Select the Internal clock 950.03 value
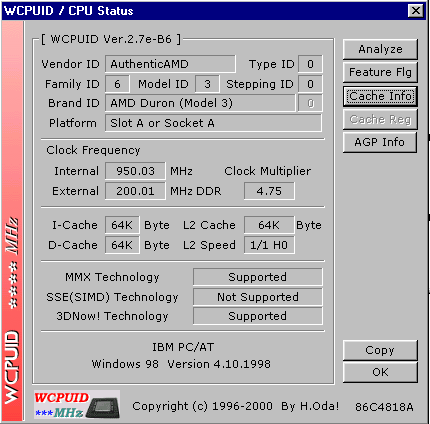This screenshot has width=430, height=424. pyautogui.click(x=135, y=171)
